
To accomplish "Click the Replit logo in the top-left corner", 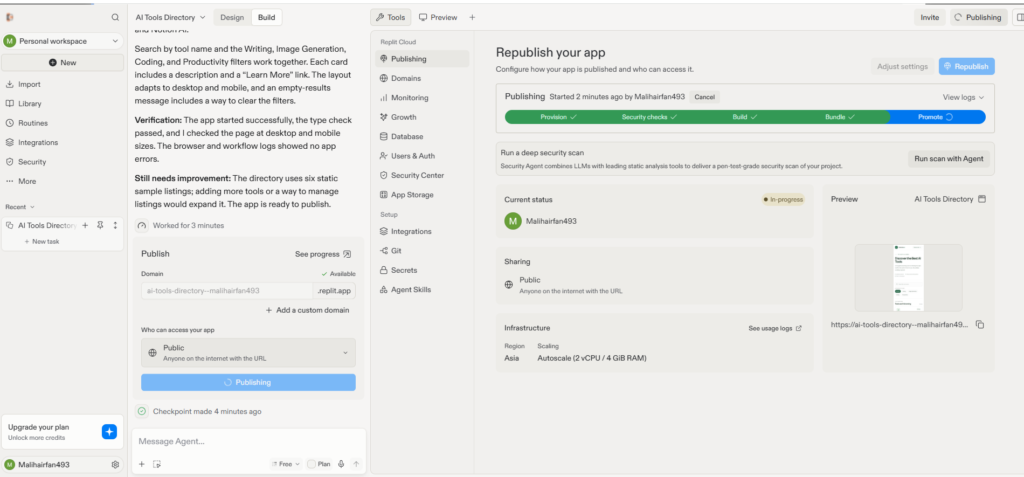I will [x=9, y=18].
